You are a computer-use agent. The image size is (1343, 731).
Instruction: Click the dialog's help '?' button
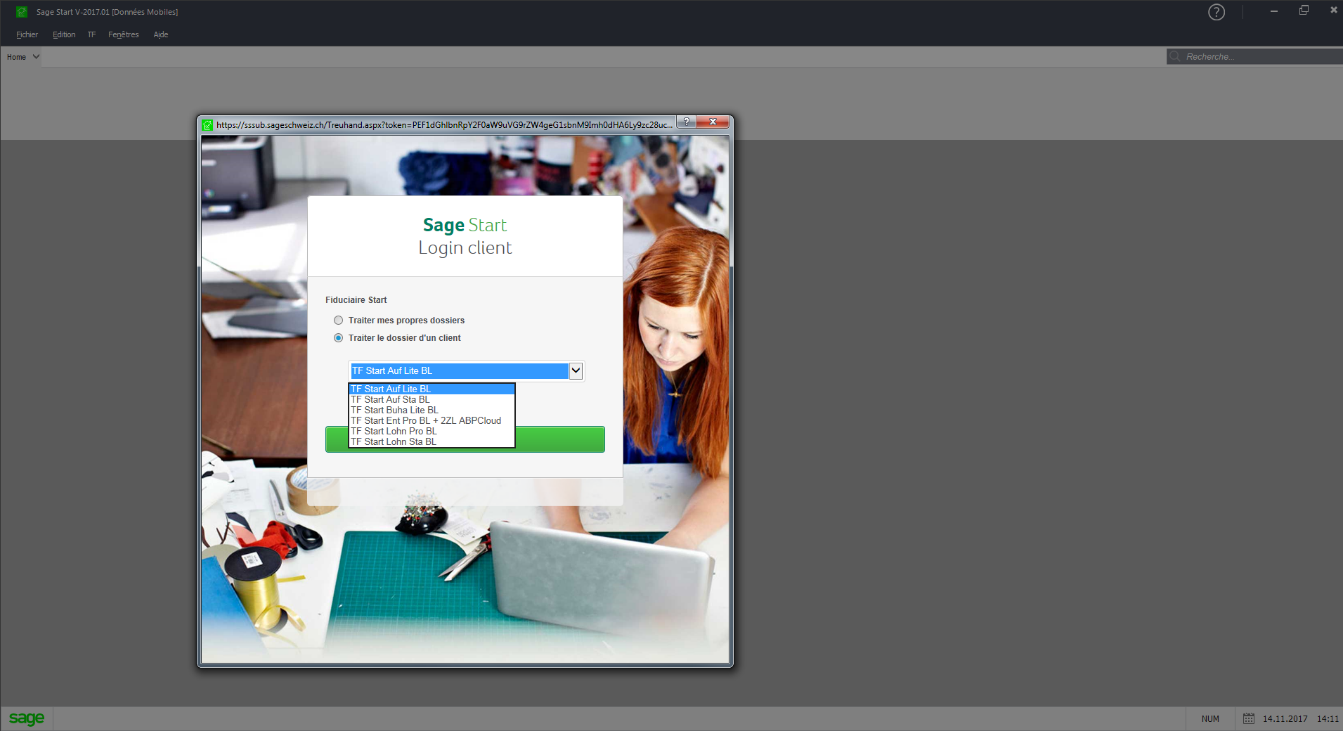688,121
